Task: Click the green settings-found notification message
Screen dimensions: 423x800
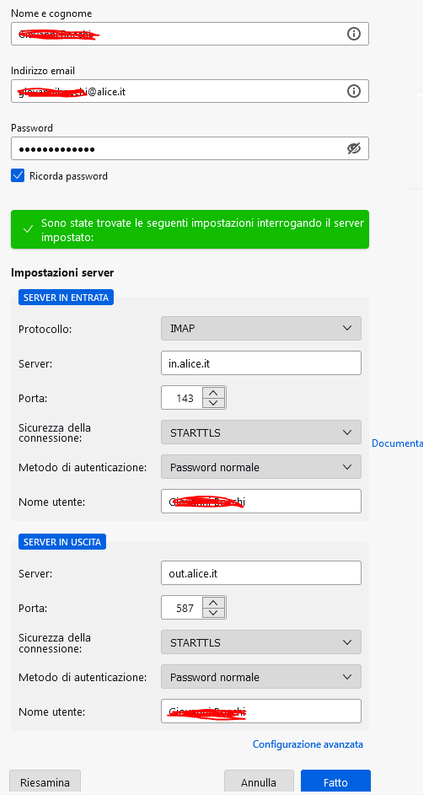Action: (x=190, y=230)
